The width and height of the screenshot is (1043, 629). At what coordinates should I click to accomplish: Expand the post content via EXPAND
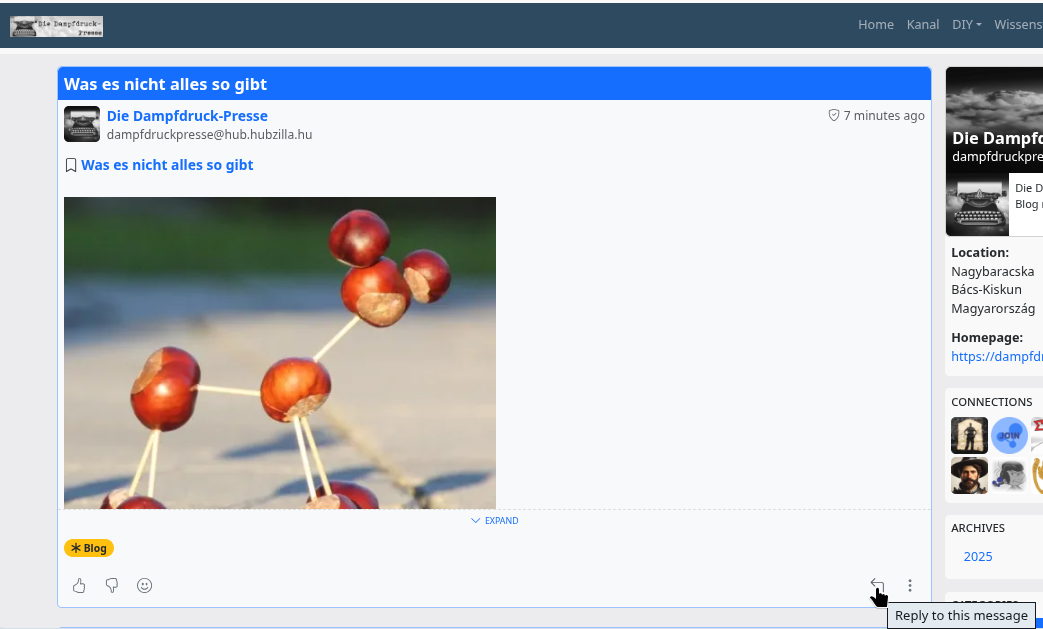click(494, 521)
